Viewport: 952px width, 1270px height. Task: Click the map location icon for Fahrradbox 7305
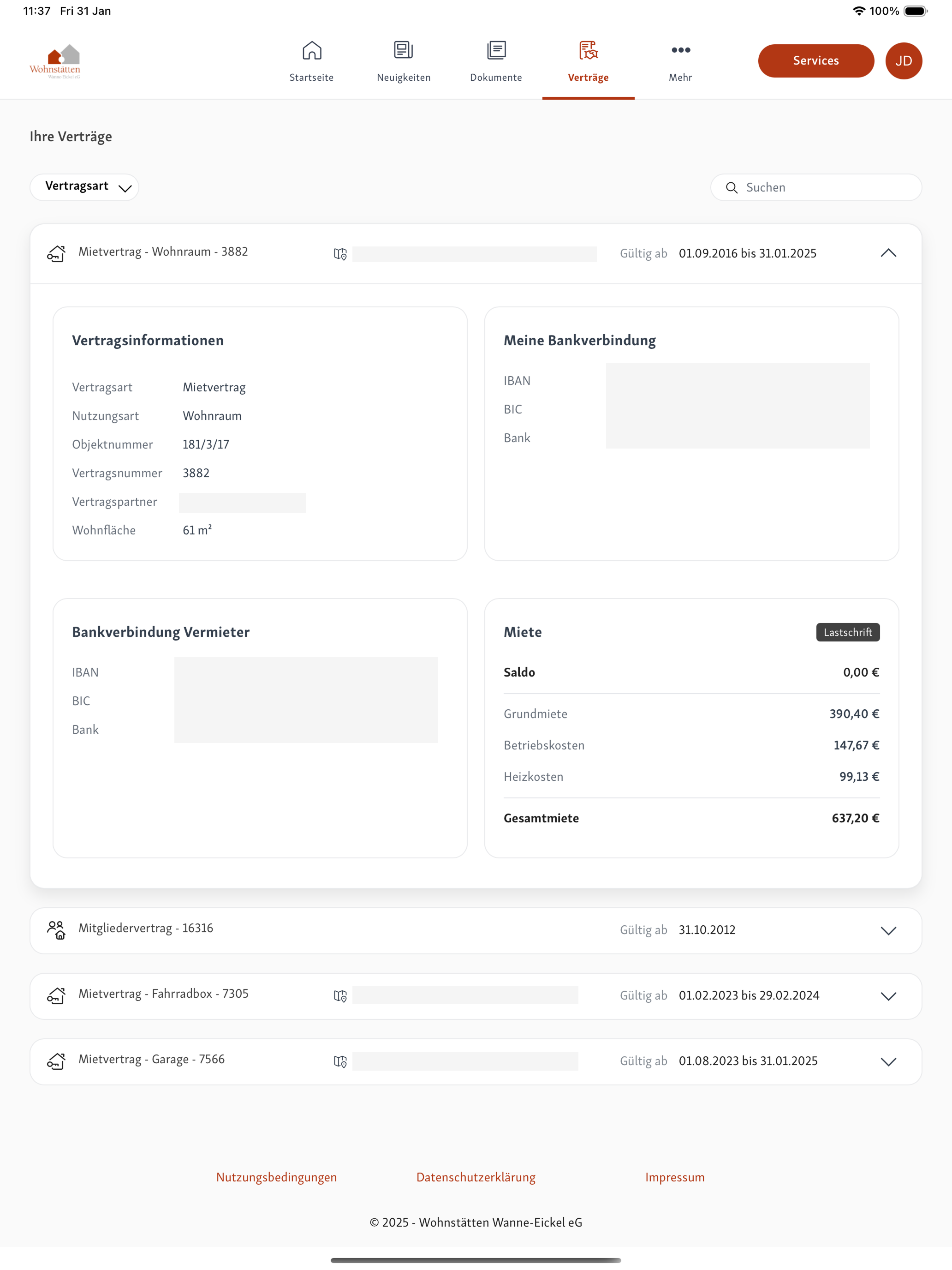pos(340,996)
